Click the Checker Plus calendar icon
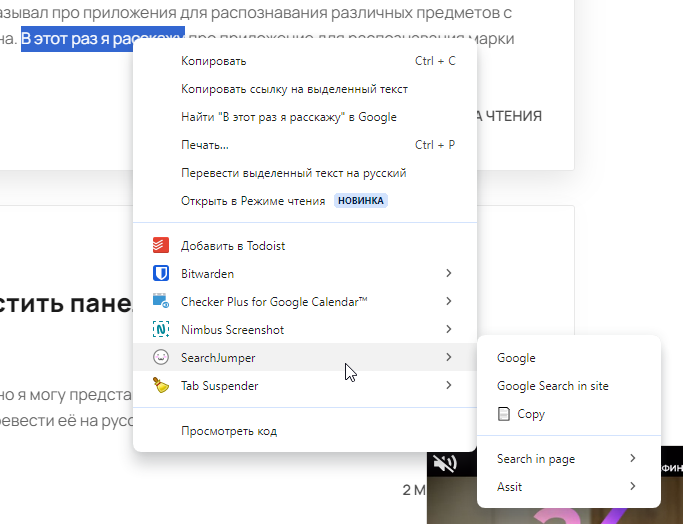The image size is (683, 524). (161, 301)
